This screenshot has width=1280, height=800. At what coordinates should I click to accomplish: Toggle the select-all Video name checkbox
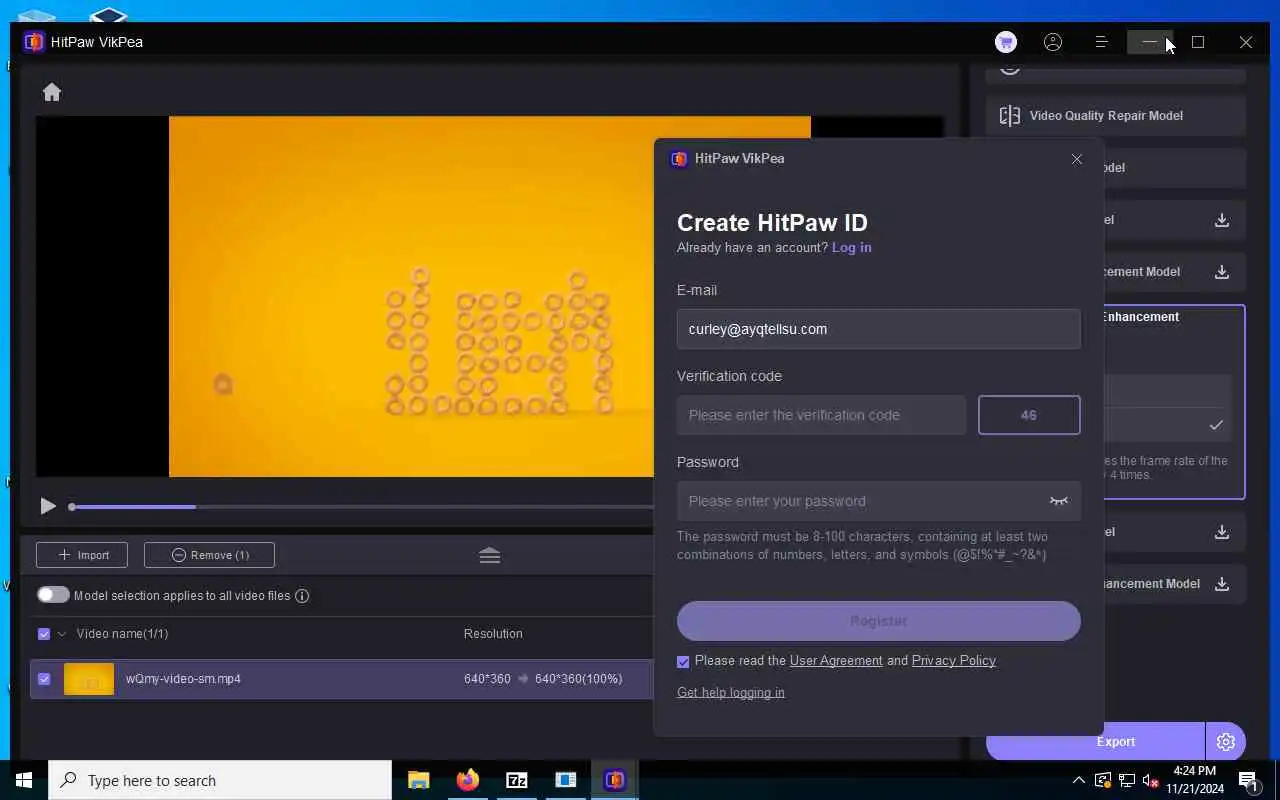pyautogui.click(x=44, y=634)
